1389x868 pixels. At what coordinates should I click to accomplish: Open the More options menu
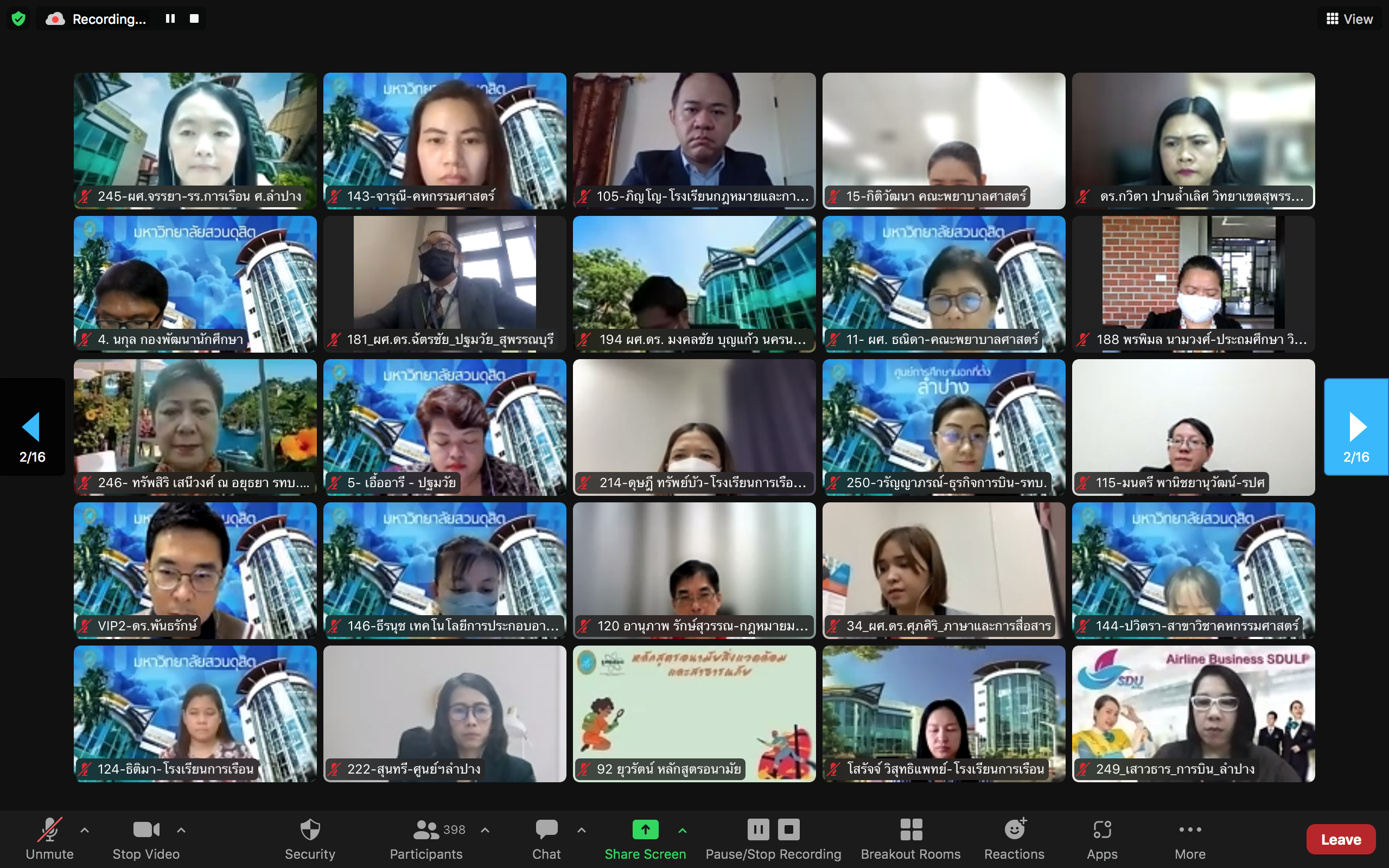(1190, 838)
